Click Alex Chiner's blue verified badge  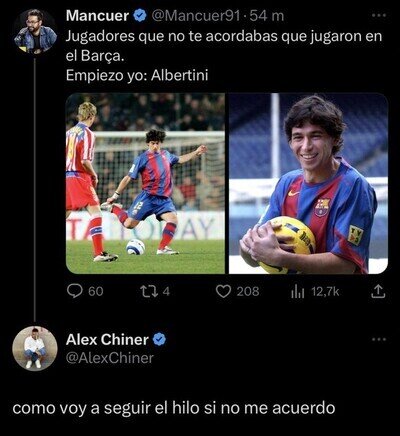coord(159,339)
